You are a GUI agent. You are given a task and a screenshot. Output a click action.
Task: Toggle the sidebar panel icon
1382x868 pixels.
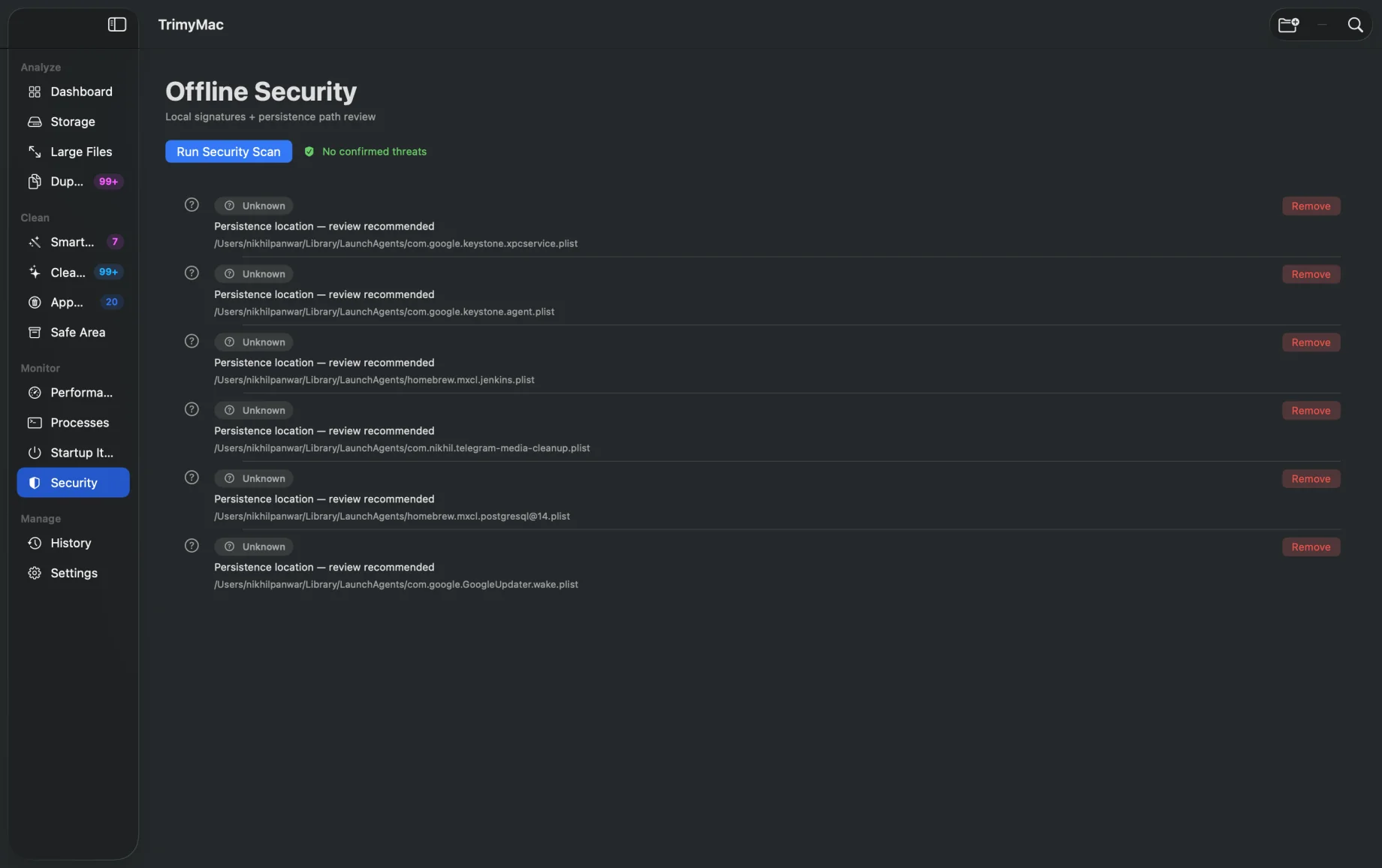(x=117, y=25)
